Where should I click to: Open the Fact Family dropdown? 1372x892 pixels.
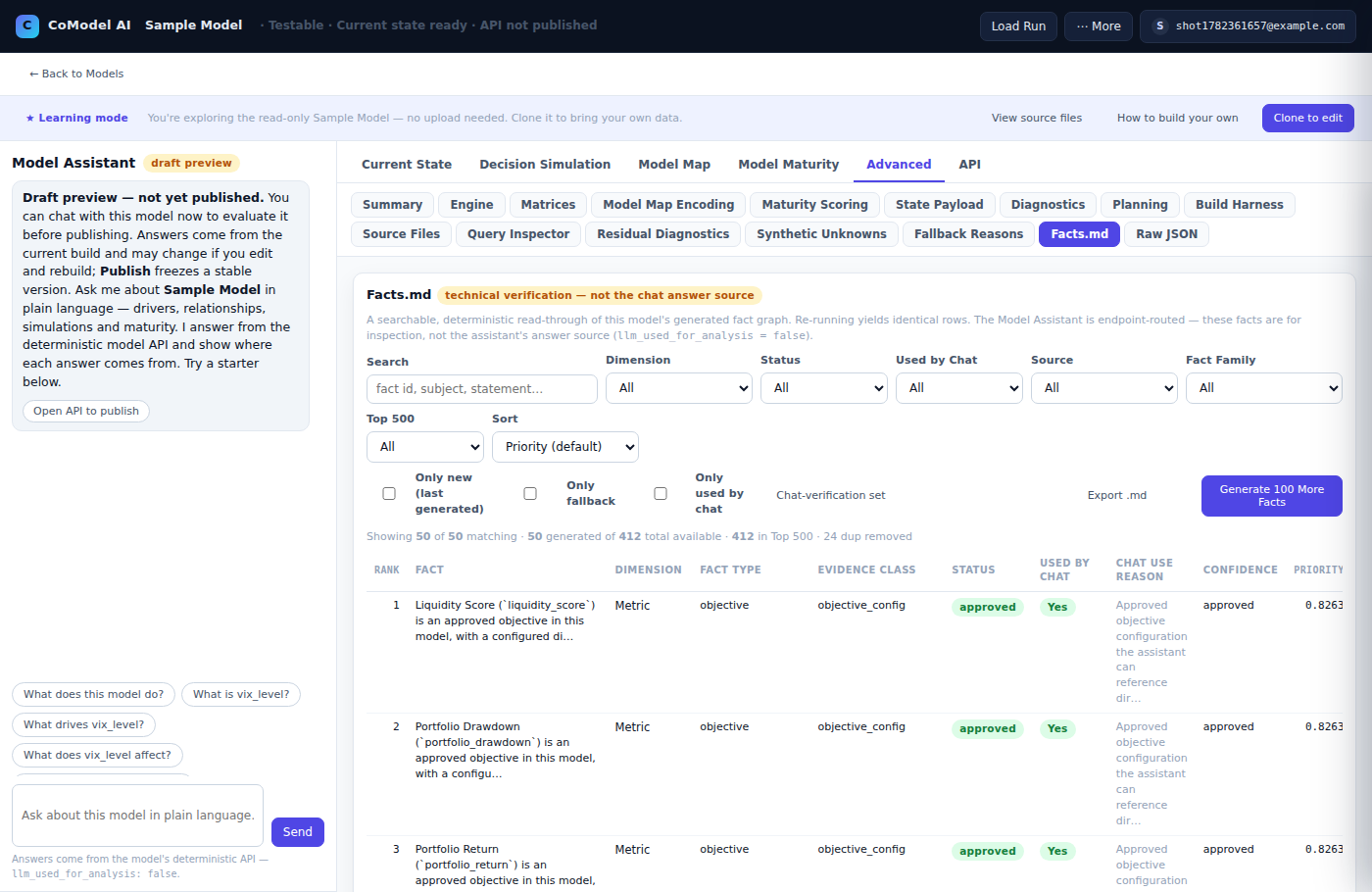coord(1264,388)
